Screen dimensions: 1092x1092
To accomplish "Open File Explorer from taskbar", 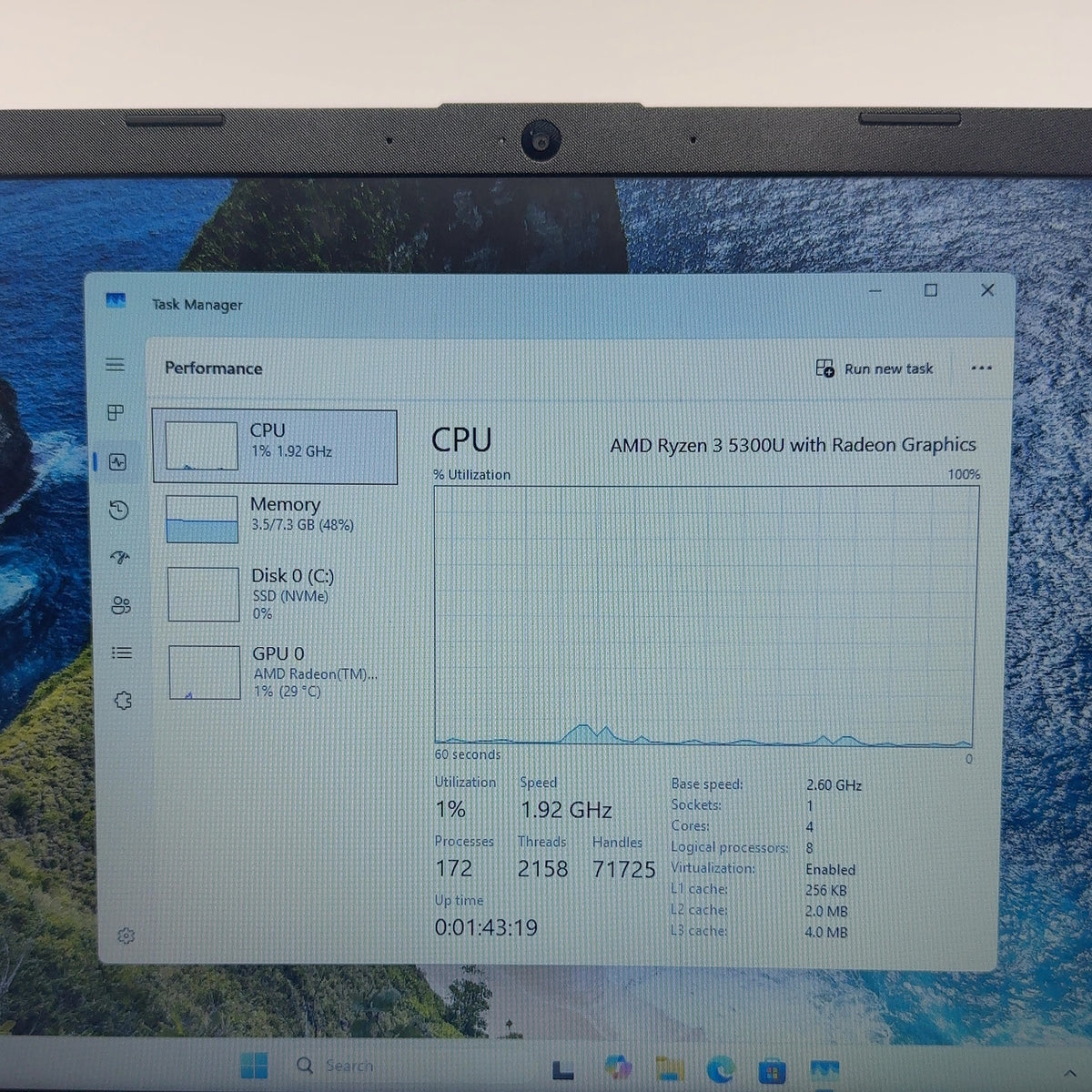I will (670, 1070).
